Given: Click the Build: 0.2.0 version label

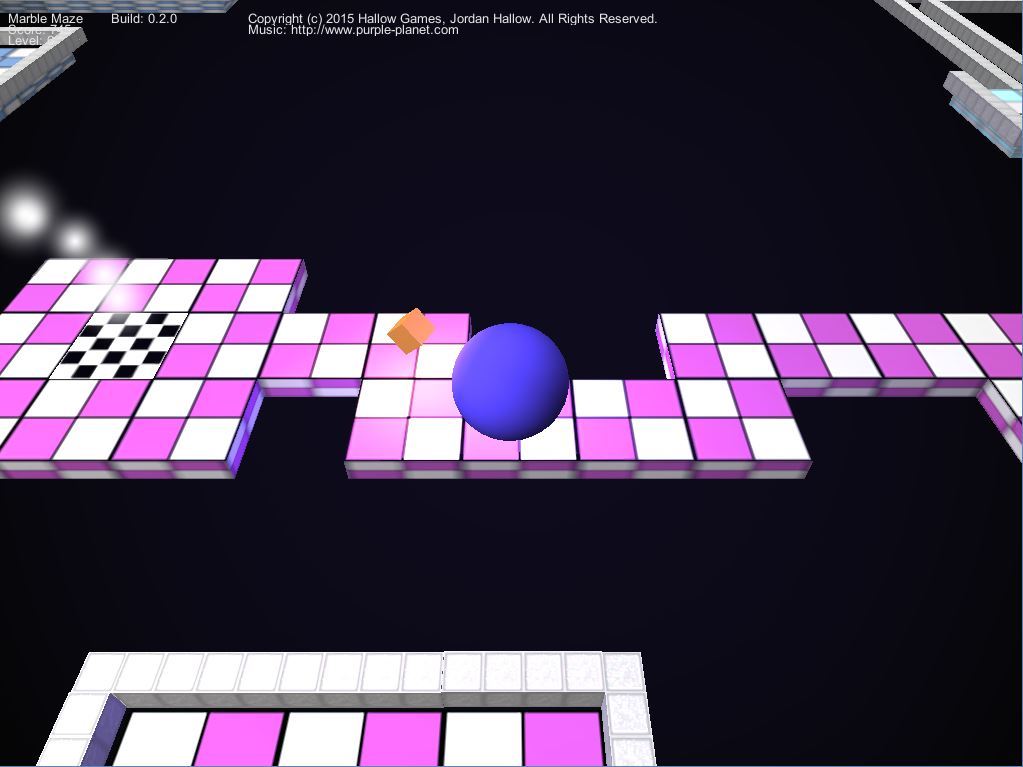Looking at the screenshot, I should pos(144,19).
